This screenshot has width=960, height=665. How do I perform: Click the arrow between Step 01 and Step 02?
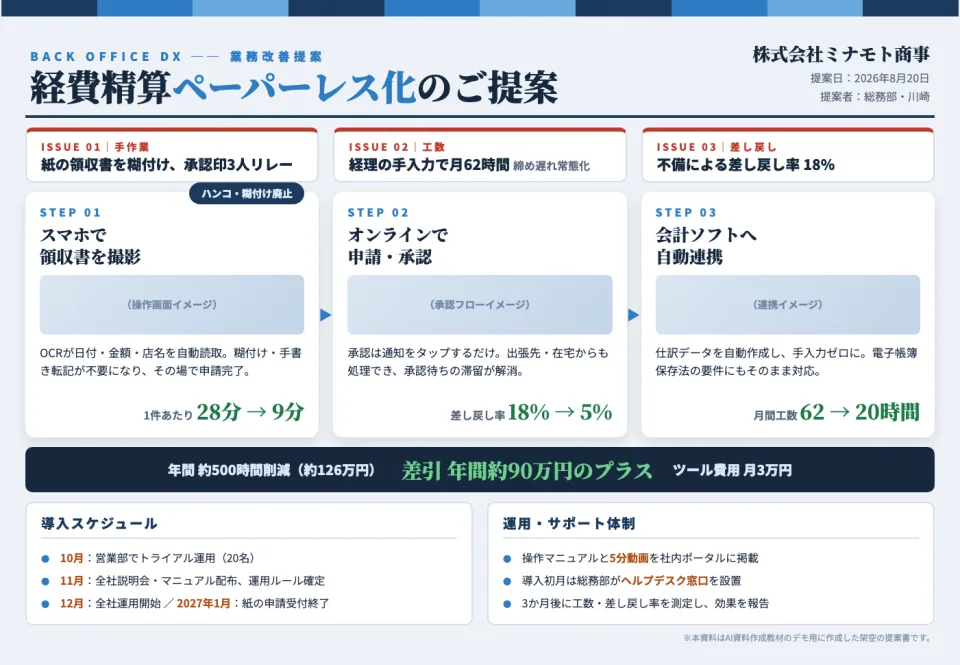pyautogui.click(x=326, y=315)
